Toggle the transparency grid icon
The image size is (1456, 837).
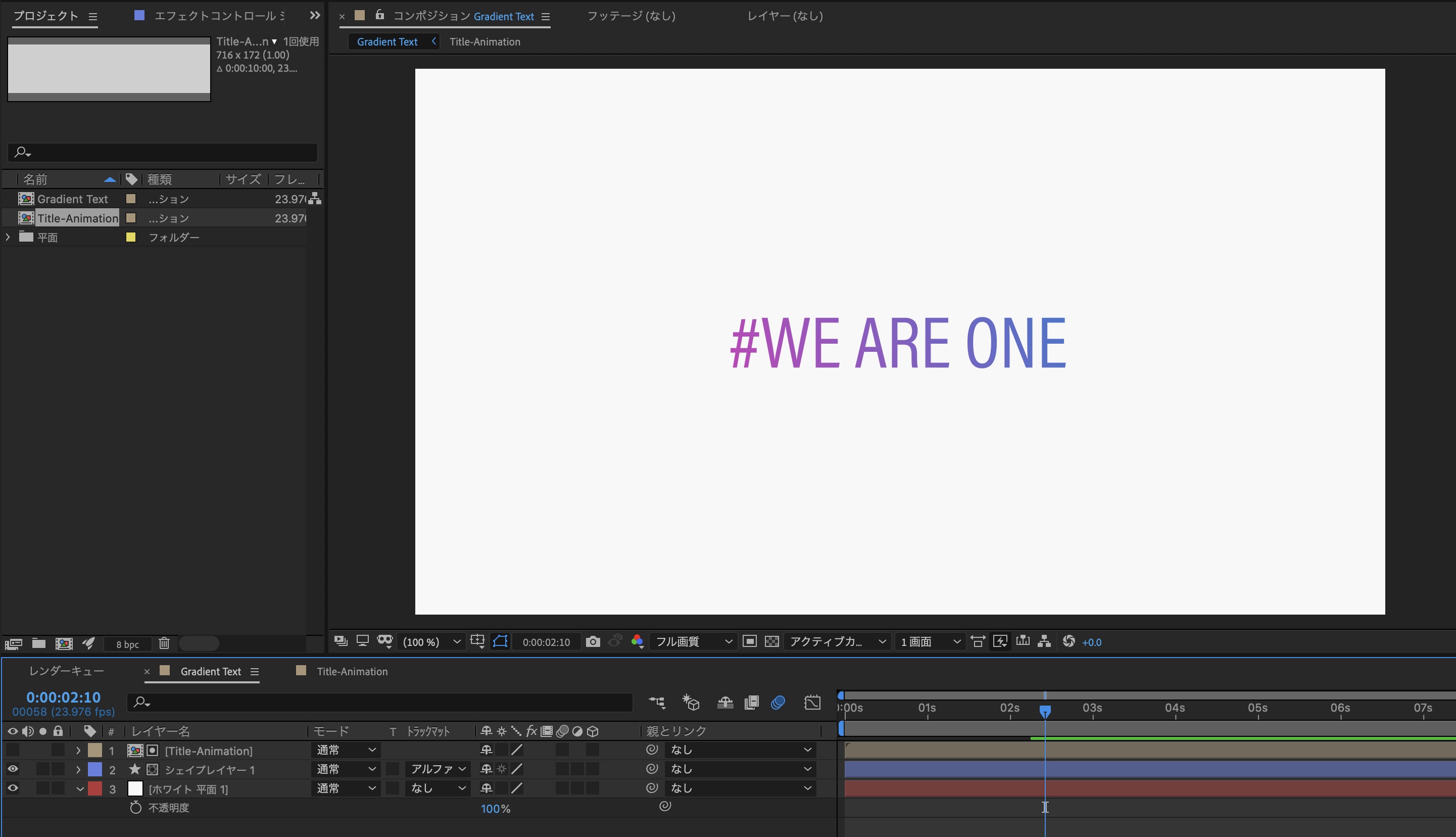tap(771, 641)
